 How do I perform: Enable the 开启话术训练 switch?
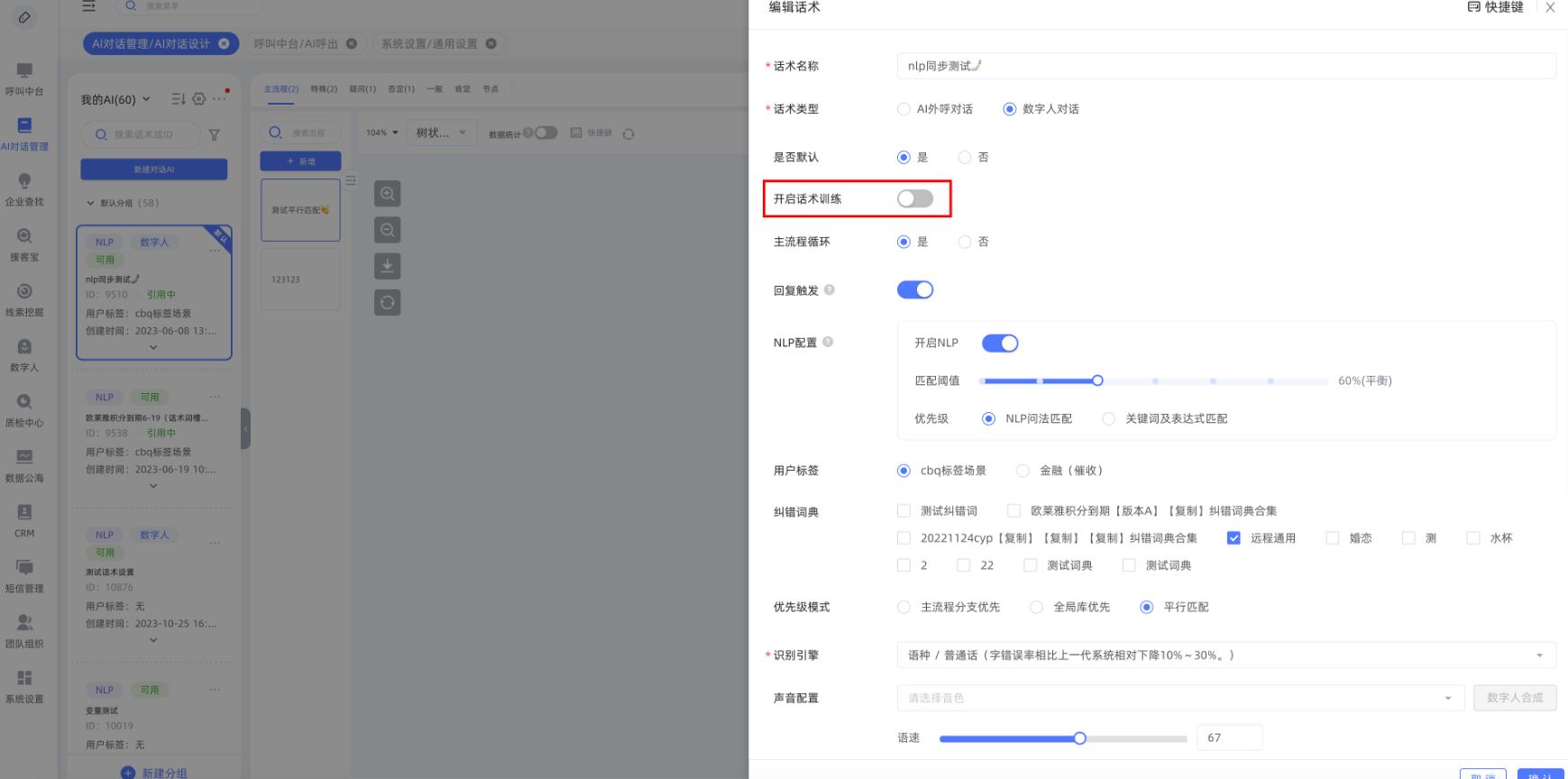[x=914, y=198]
